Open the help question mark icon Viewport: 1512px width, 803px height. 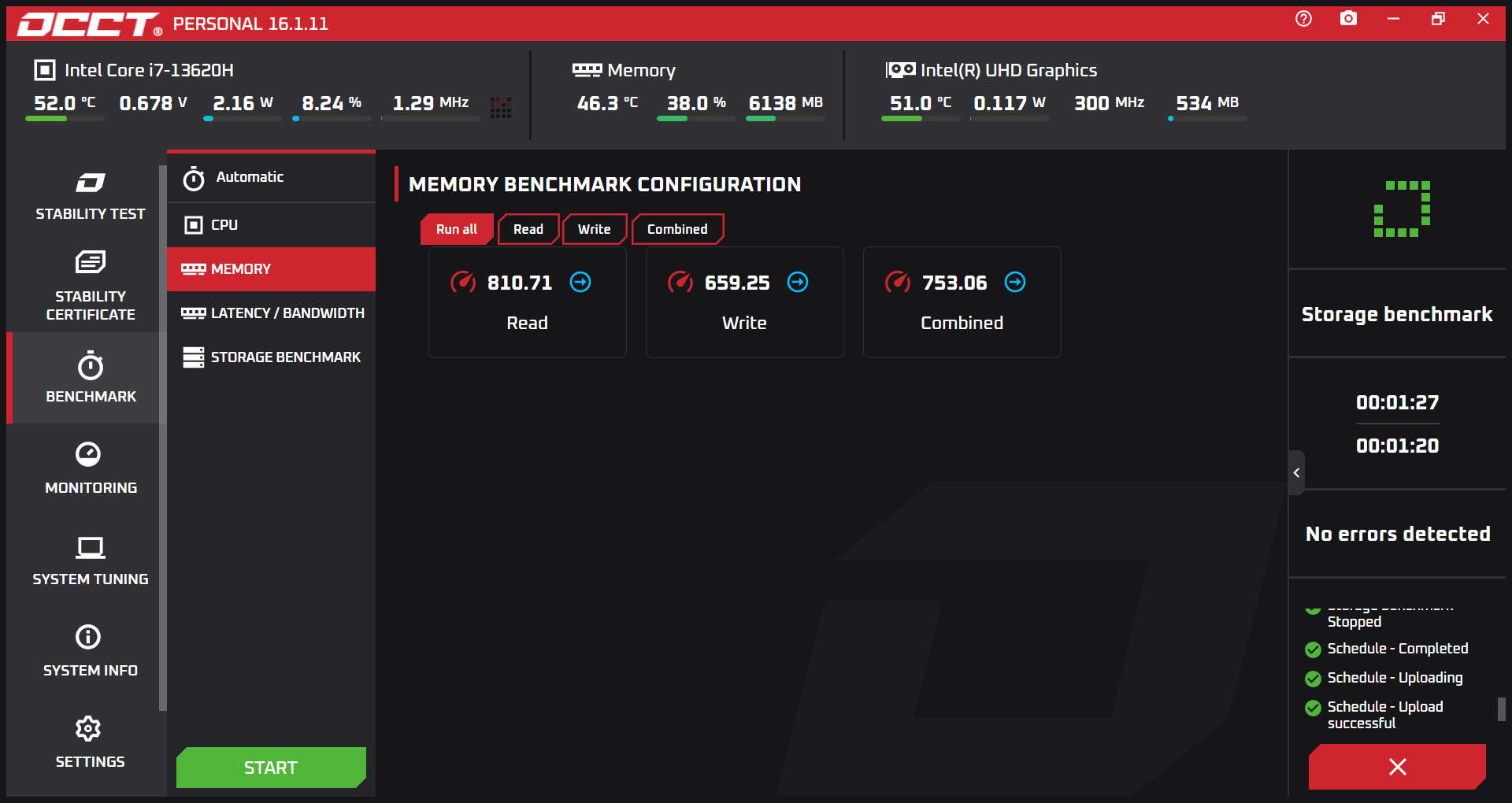1303,19
